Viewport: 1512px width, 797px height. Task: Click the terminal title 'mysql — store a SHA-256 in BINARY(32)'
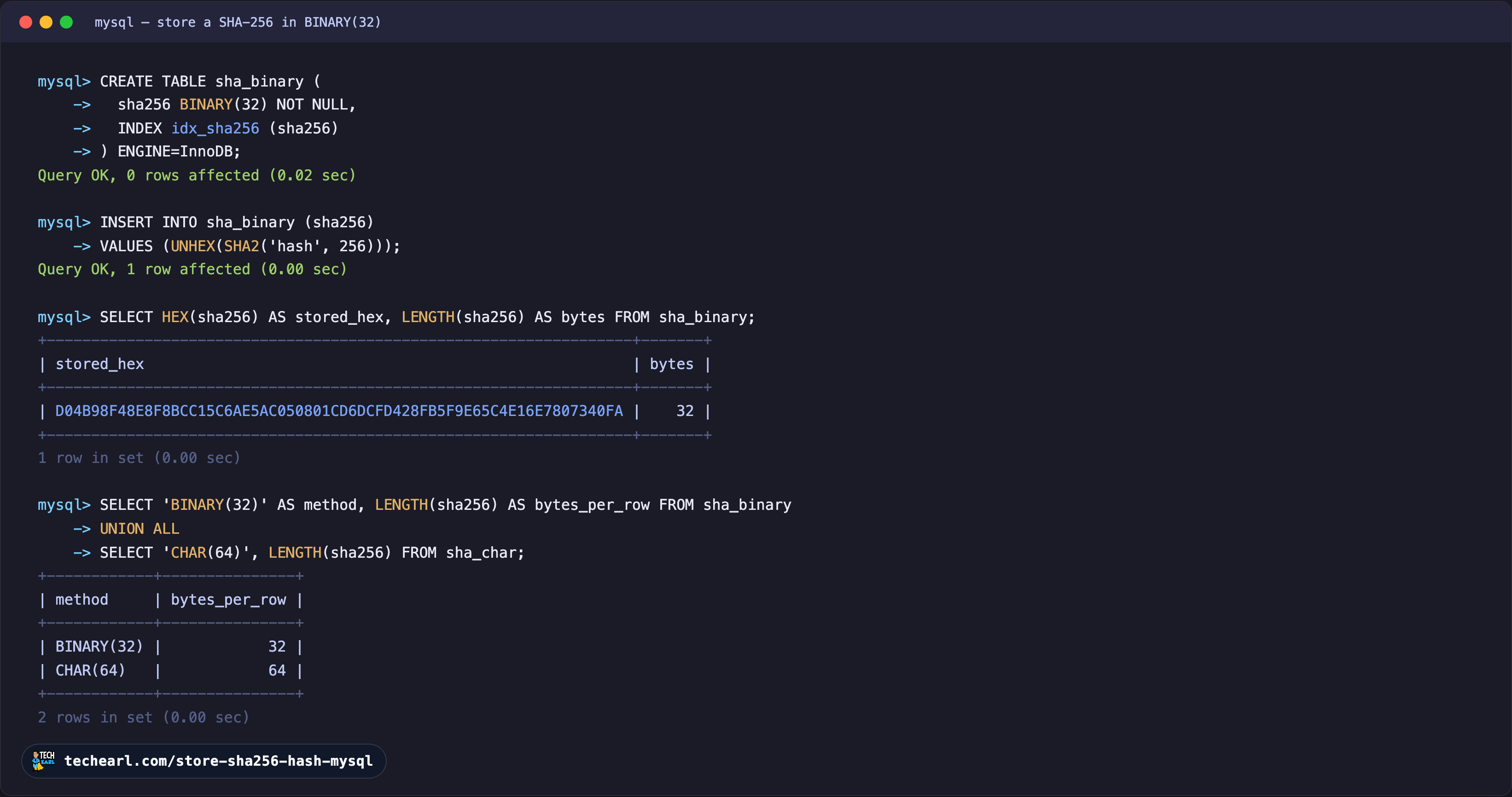pyautogui.click(x=238, y=22)
